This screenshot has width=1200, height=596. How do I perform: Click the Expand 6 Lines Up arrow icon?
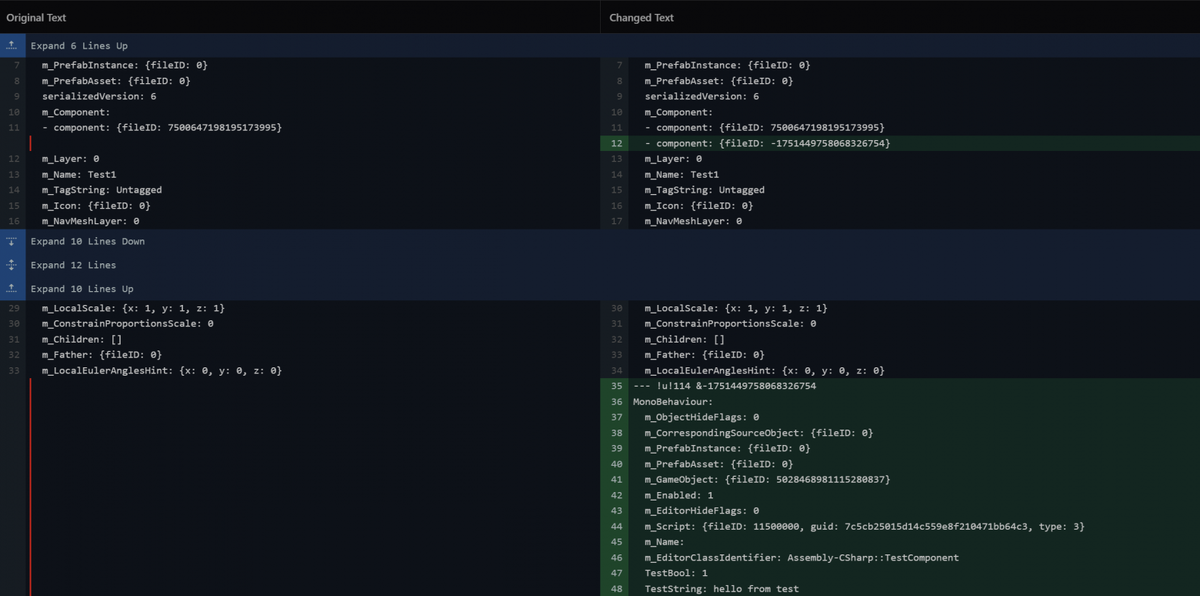pos(12,45)
